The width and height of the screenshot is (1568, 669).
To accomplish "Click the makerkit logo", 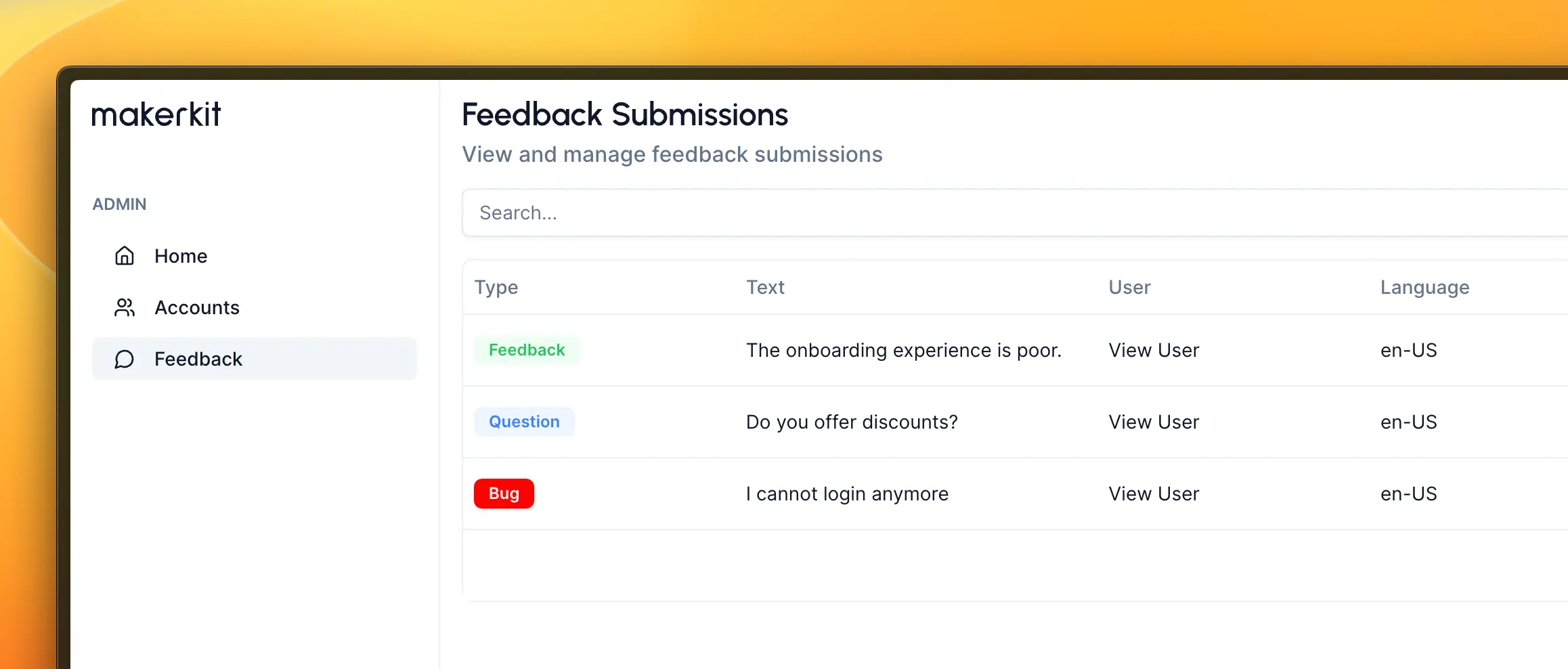I will tap(156, 114).
